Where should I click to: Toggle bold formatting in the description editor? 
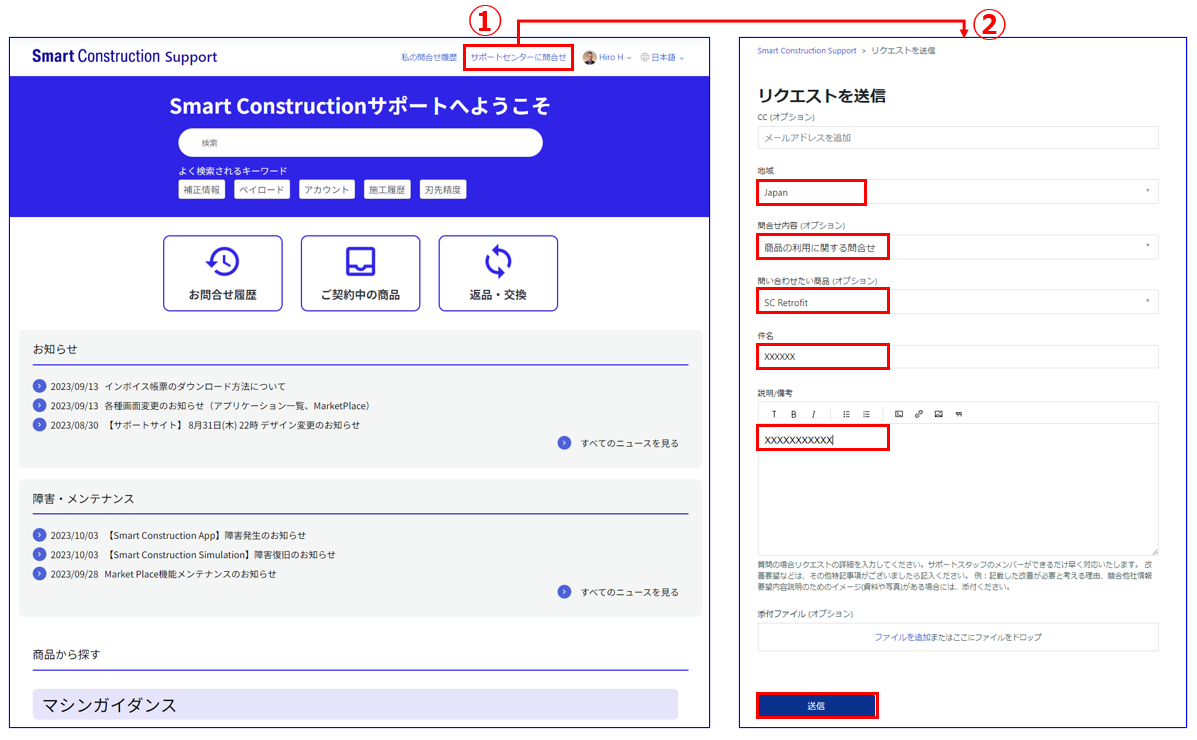(x=793, y=414)
